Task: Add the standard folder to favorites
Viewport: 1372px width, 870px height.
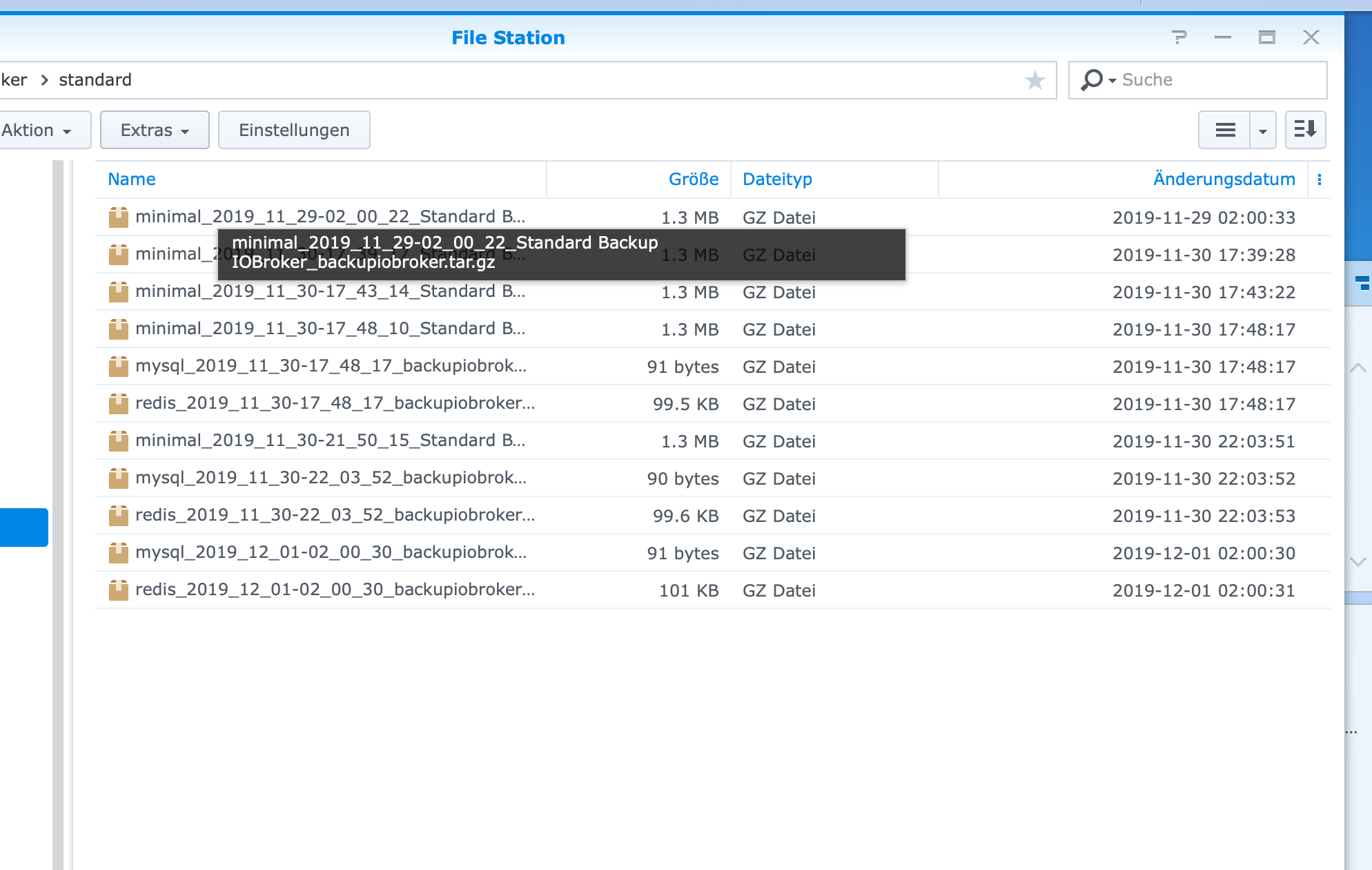Action: point(1035,81)
